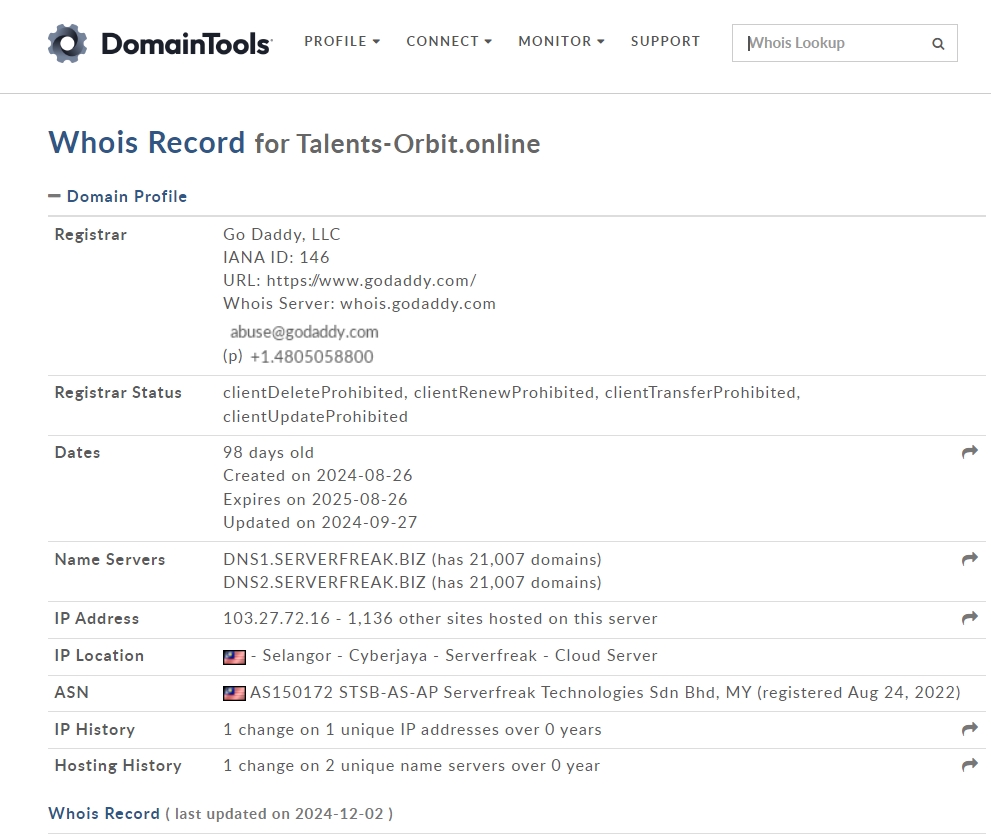
Task: Click the share arrow in the Hosting History row
Action: [970, 765]
